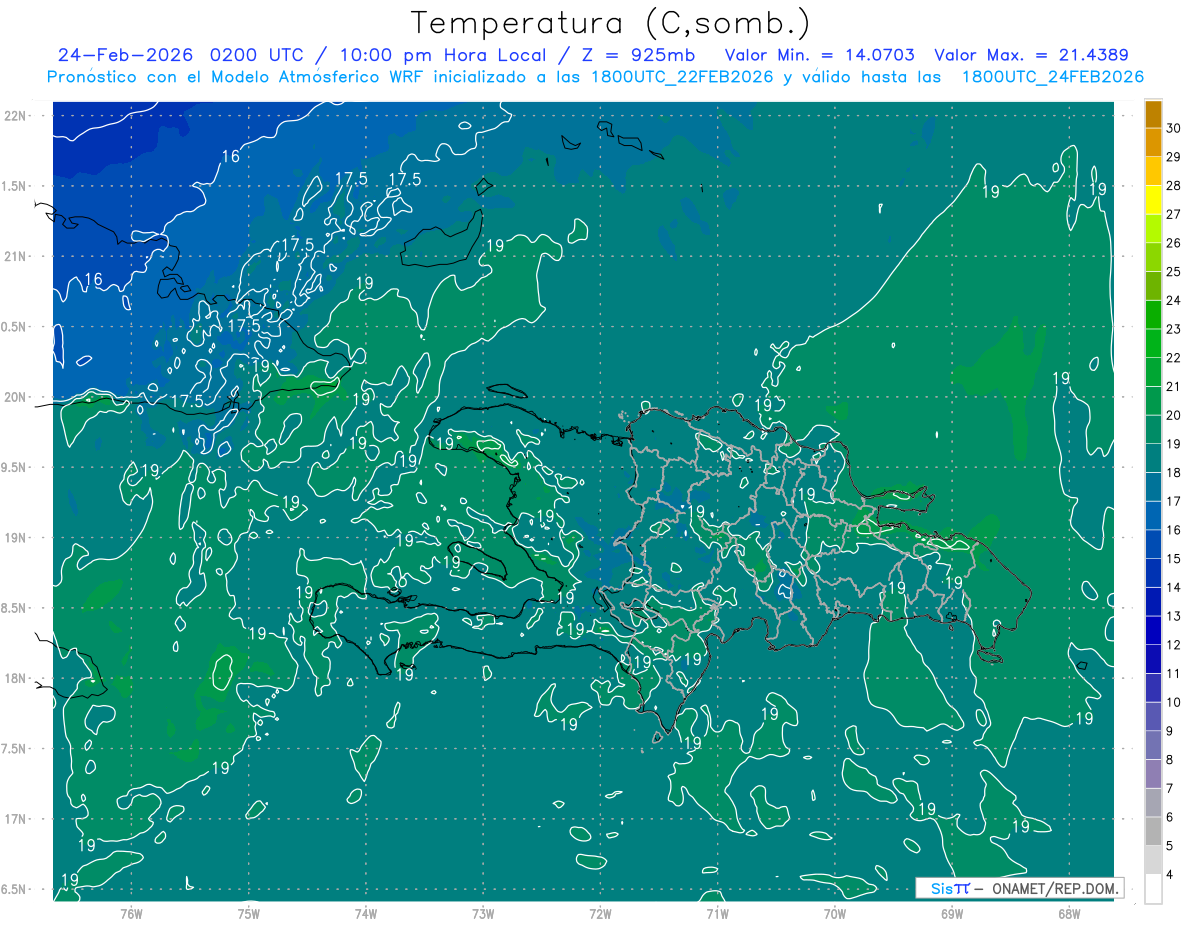Click the colorbar label "21"

pyautogui.click(x=1174, y=386)
